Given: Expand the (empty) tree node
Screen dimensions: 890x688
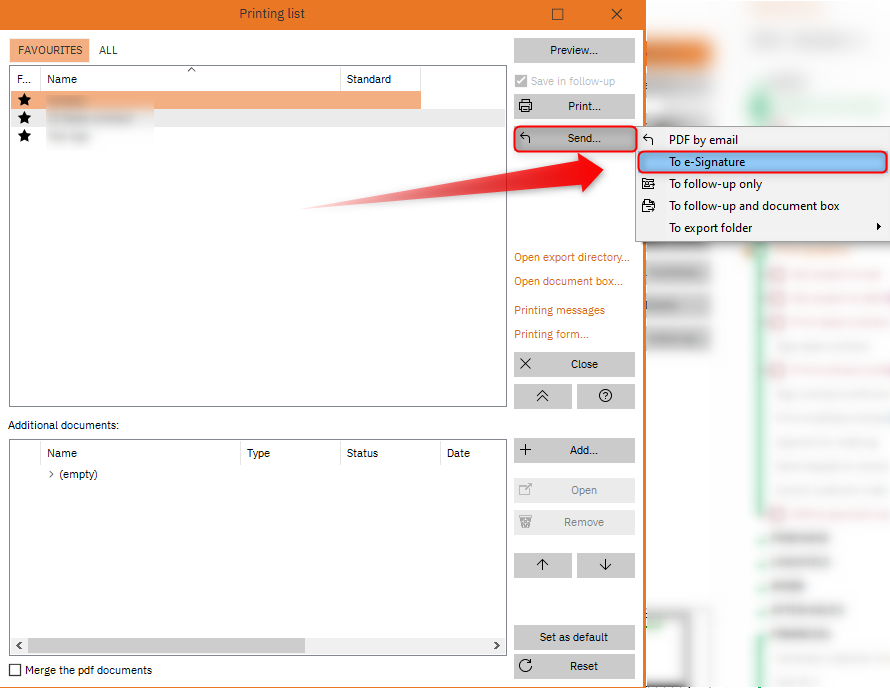Looking at the screenshot, I should 51,474.
